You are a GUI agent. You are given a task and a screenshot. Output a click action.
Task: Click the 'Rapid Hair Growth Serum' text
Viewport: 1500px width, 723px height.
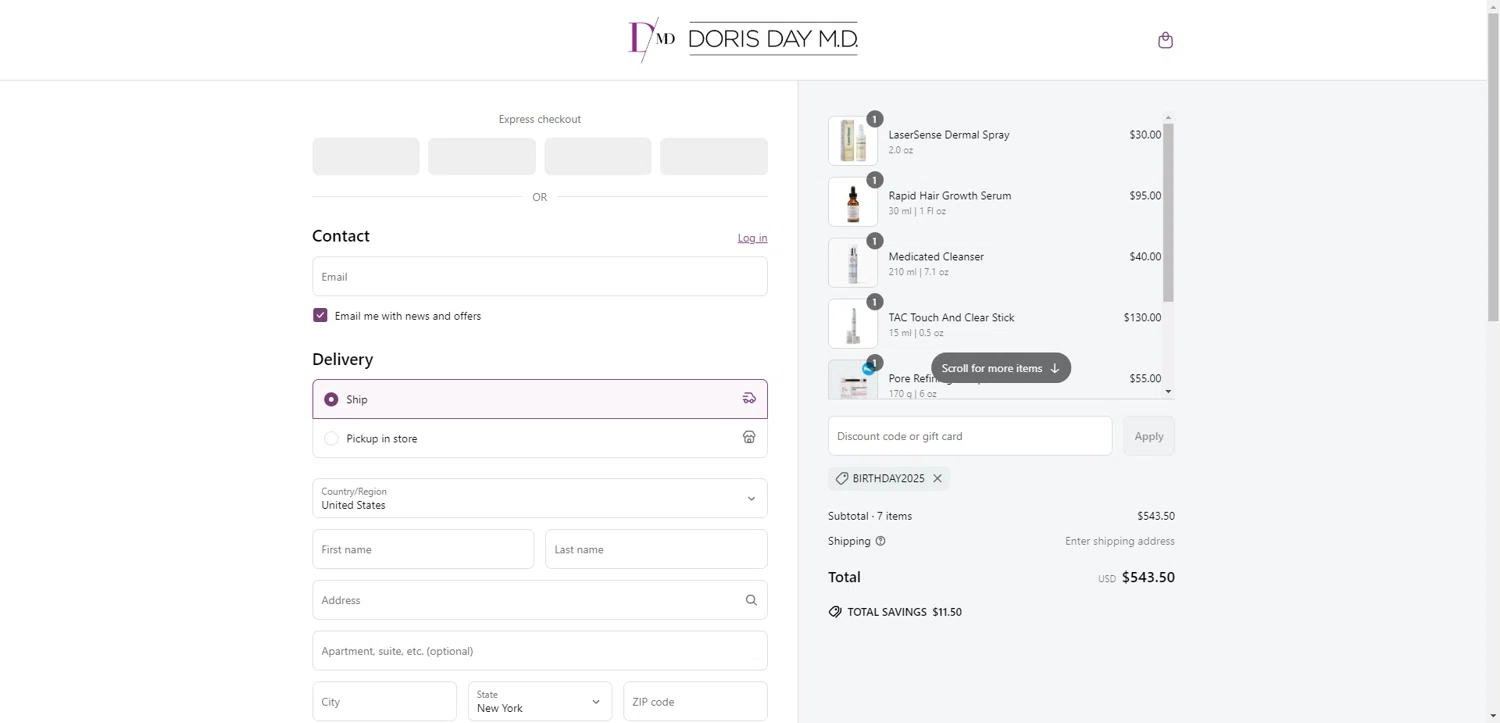point(950,196)
